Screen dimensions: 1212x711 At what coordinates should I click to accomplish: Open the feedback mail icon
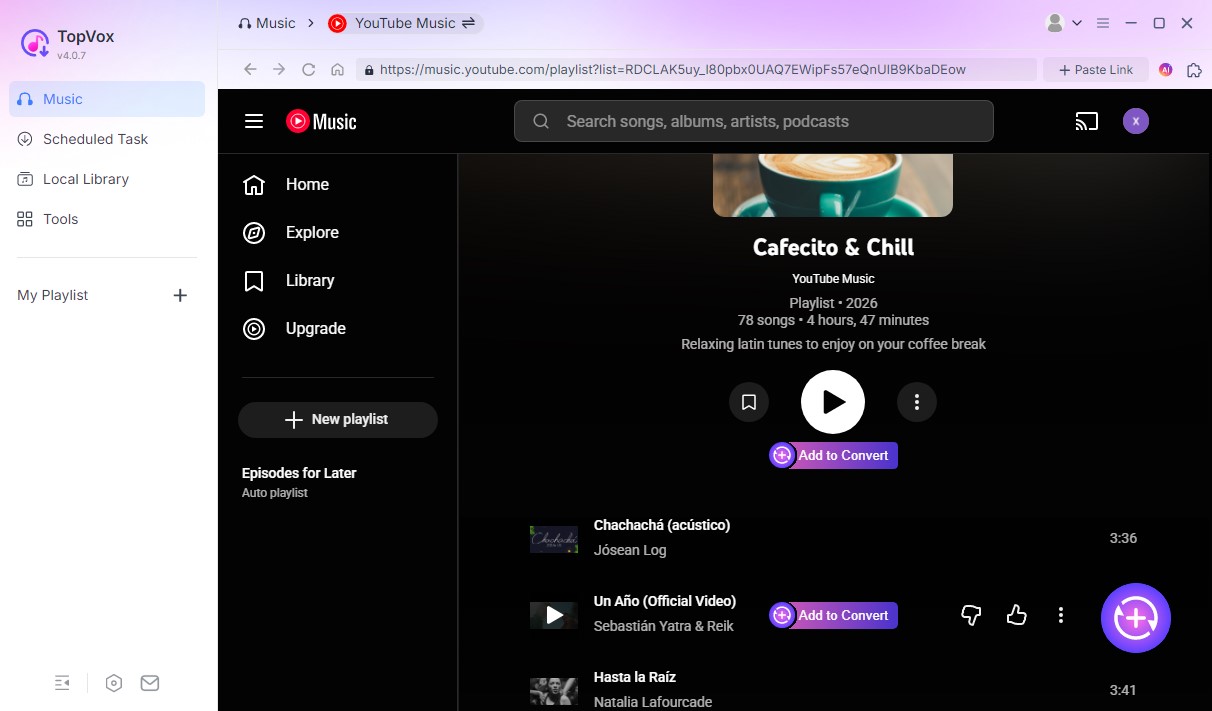point(150,682)
